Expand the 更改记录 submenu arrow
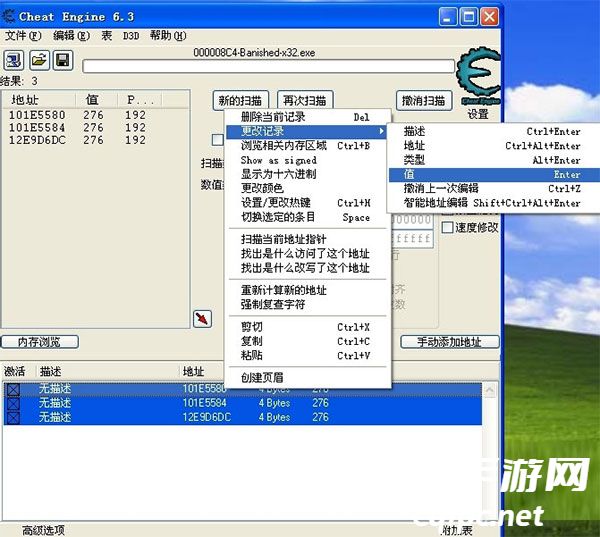The image size is (600, 537). pos(381,131)
